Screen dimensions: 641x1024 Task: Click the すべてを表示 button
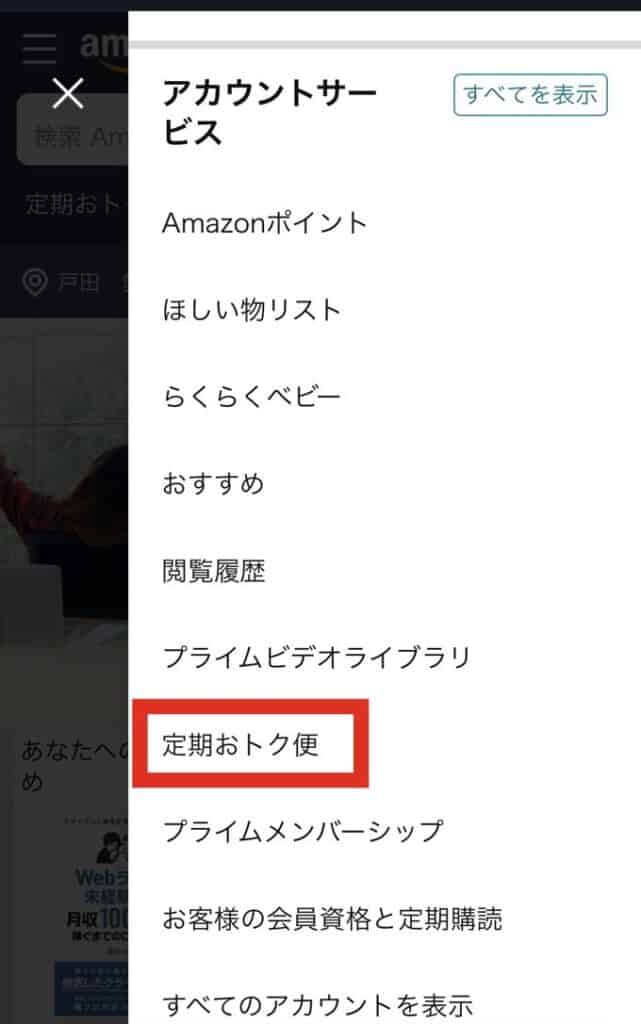(x=530, y=95)
